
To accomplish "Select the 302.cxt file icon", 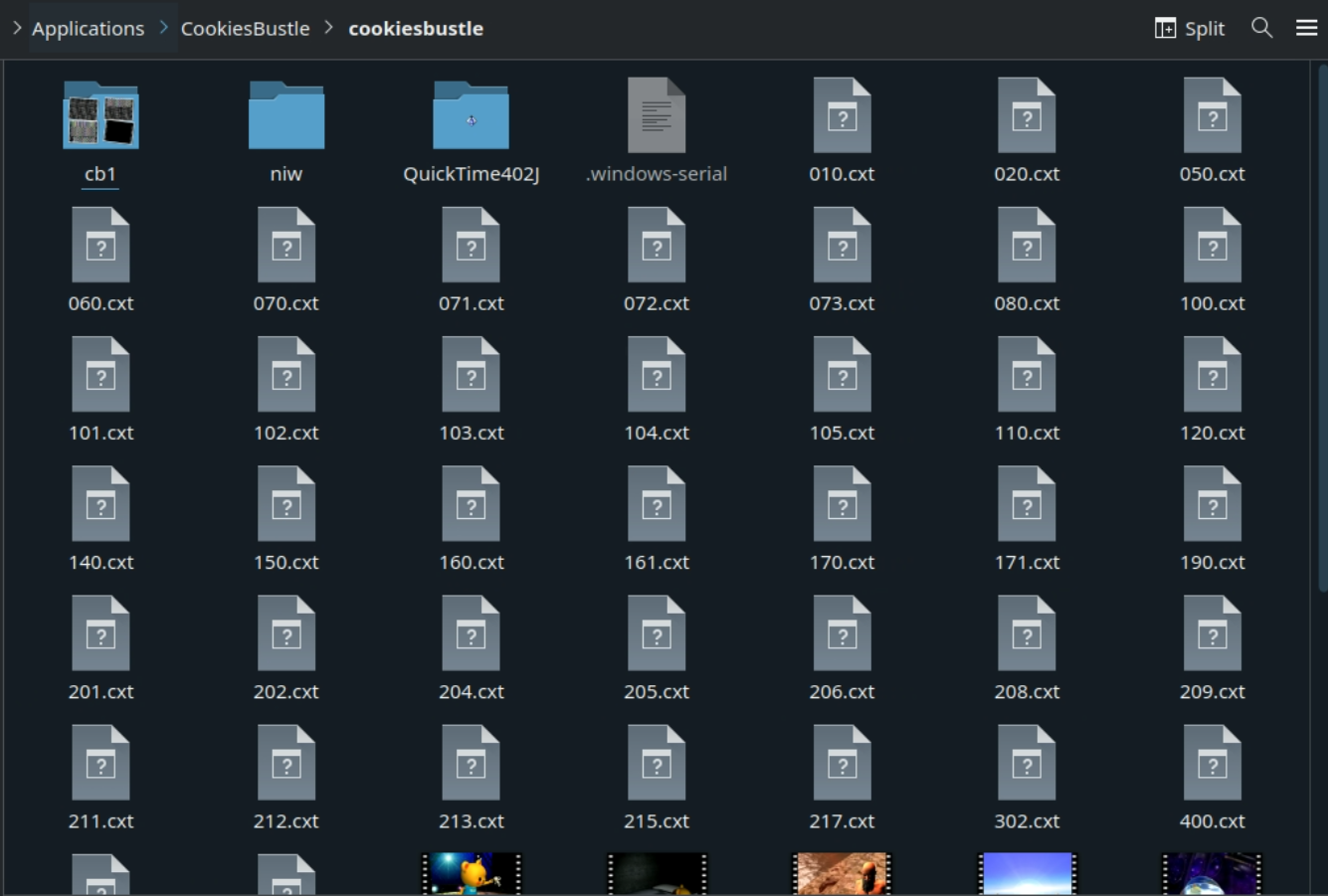I will coord(1028,763).
